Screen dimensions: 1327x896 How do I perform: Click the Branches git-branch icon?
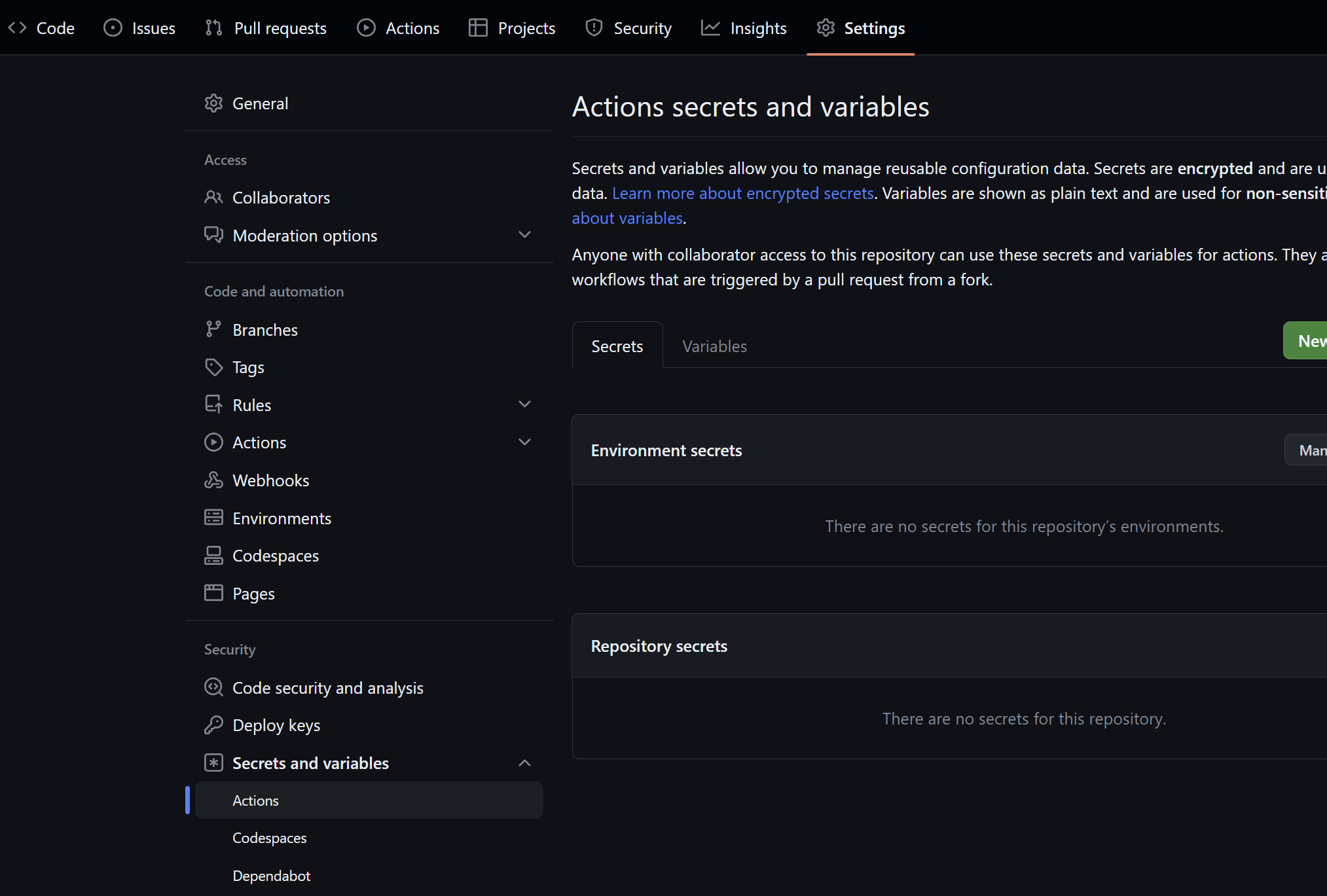tap(213, 330)
